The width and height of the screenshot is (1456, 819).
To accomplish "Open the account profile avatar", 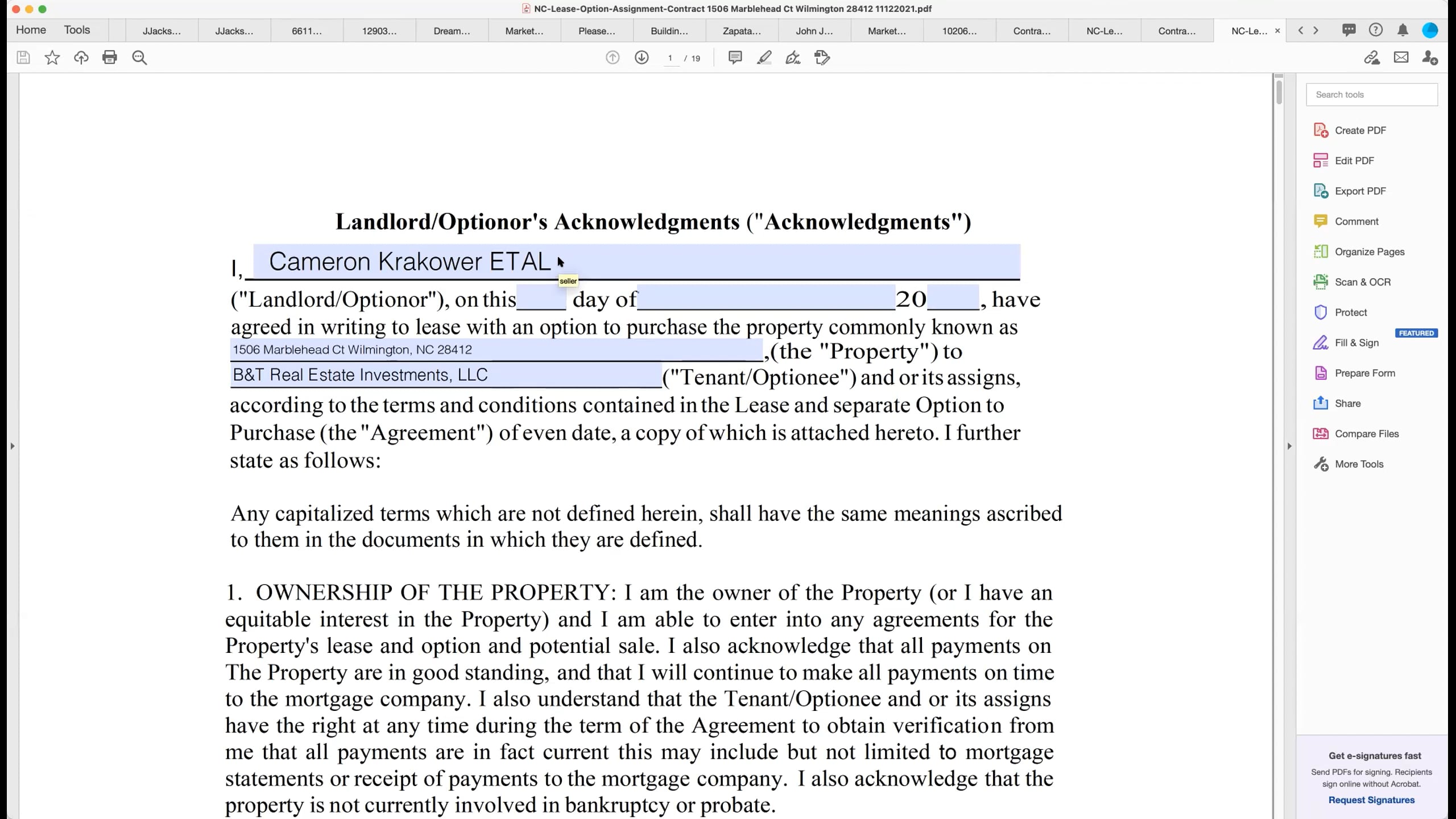I will coord(1430,30).
